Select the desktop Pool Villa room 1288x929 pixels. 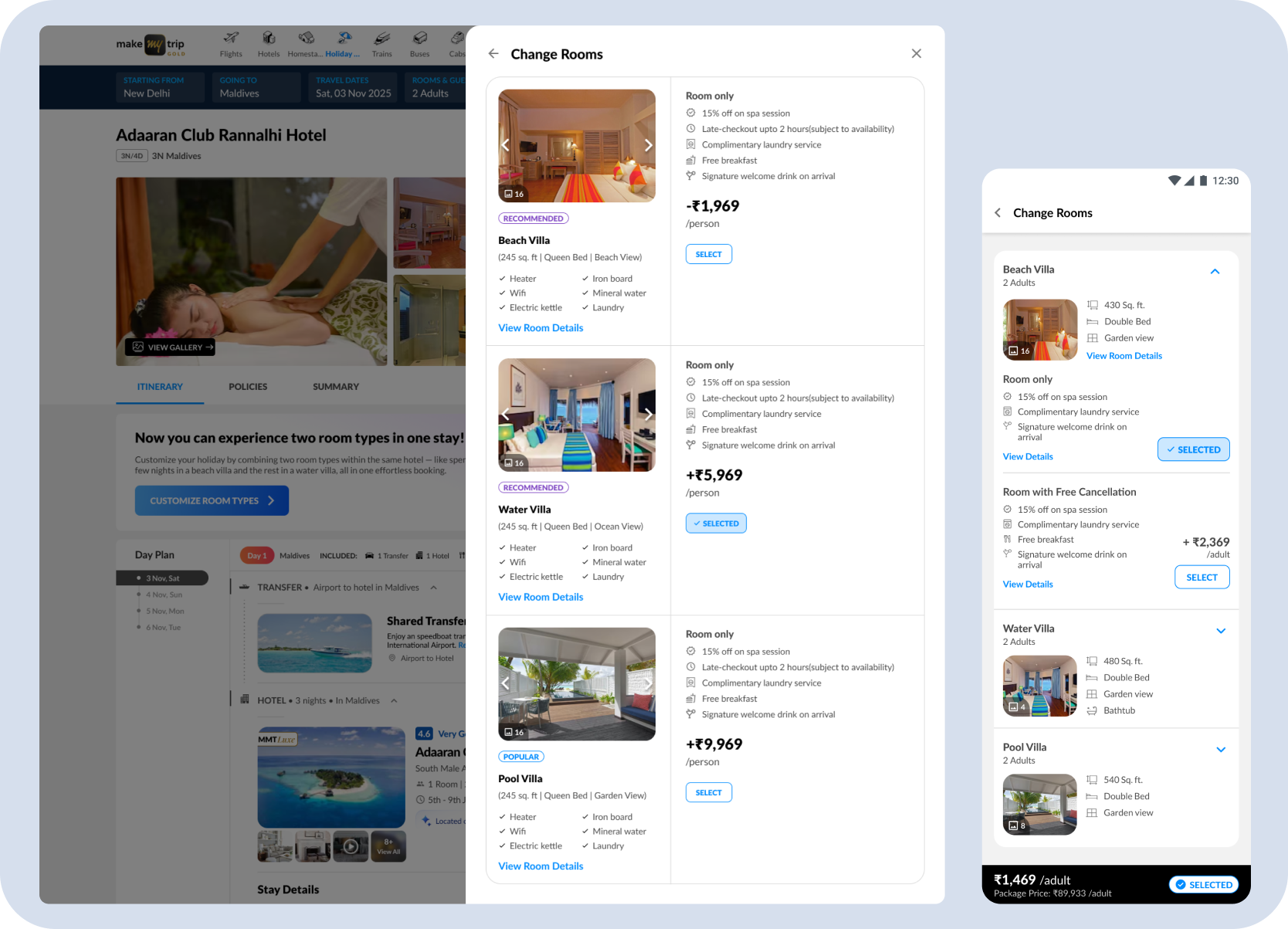[709, 792]
